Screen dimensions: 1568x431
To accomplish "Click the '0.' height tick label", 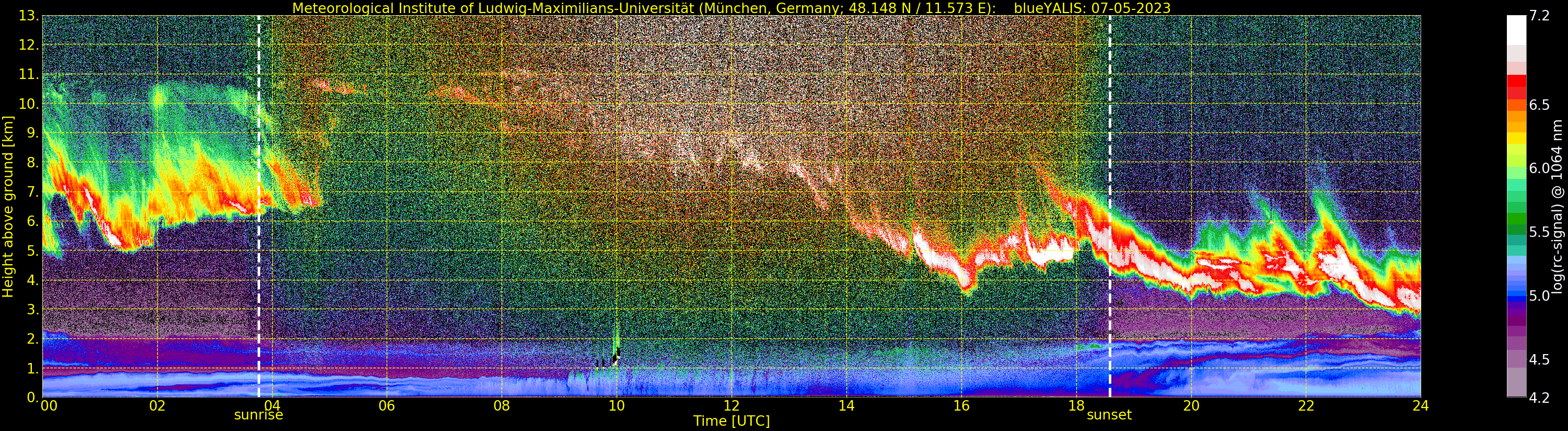I will pyautogui.click(x=33, y=397).
